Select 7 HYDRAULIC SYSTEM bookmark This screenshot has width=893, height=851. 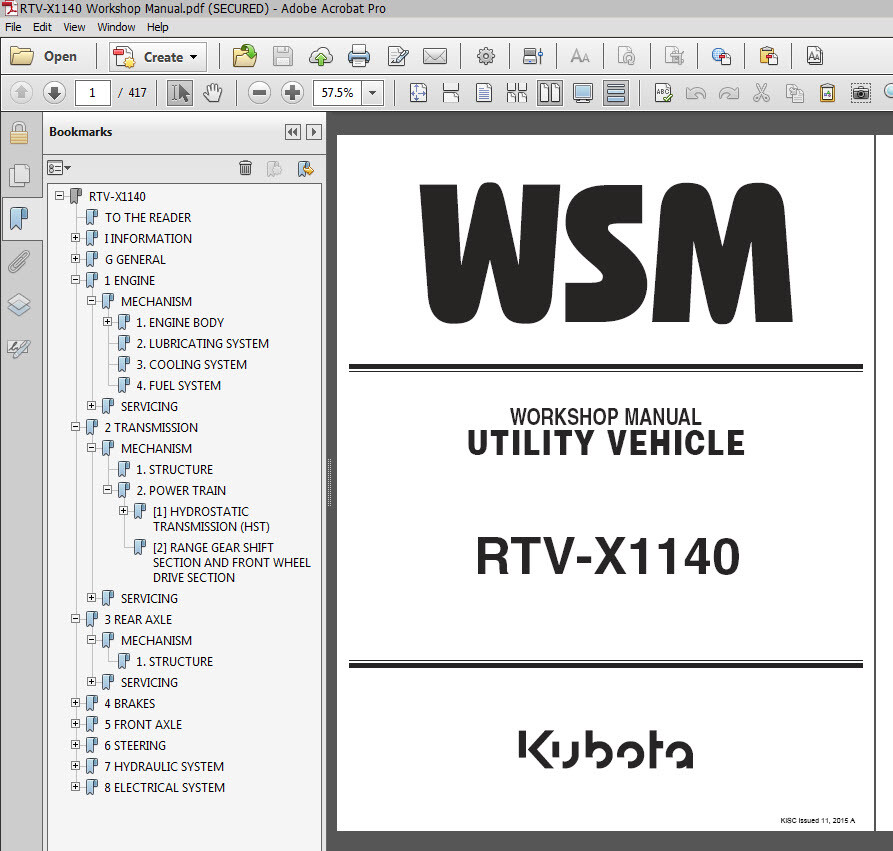tap(164, 766)
